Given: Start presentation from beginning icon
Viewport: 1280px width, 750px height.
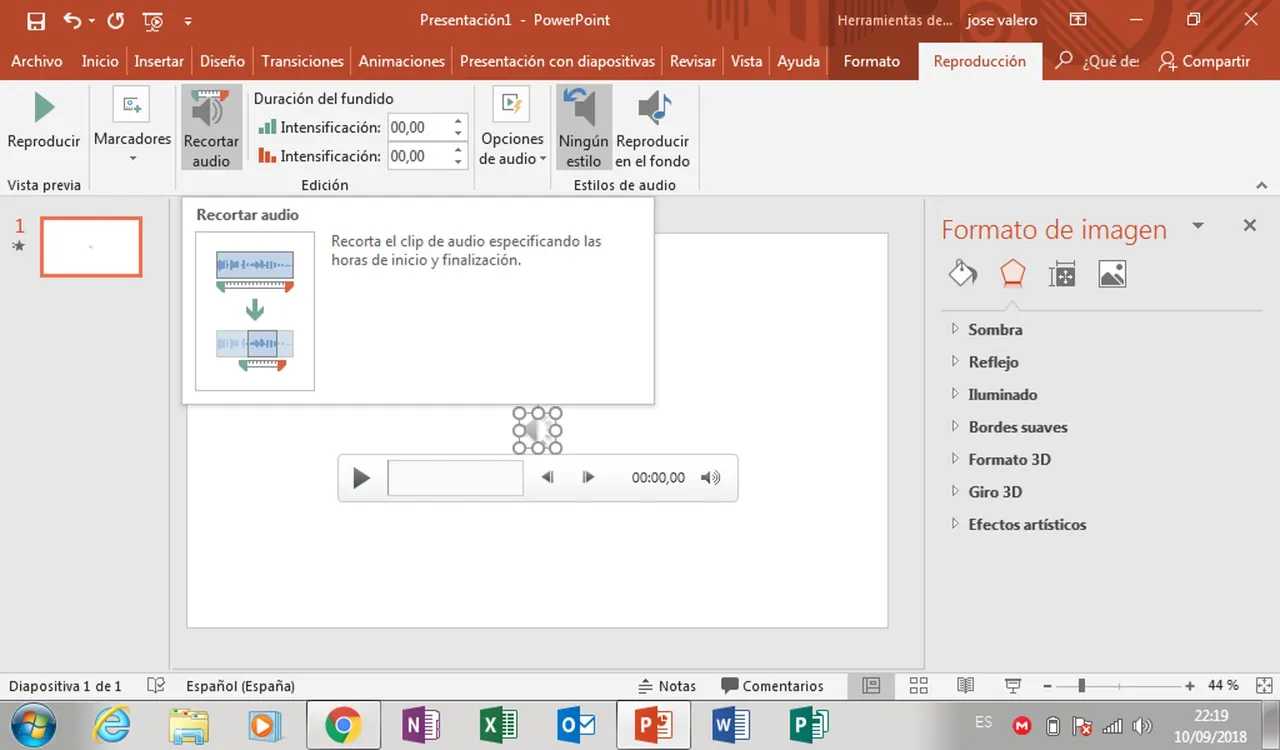Looking at the screenshot, I should click(x=153, y=20).
